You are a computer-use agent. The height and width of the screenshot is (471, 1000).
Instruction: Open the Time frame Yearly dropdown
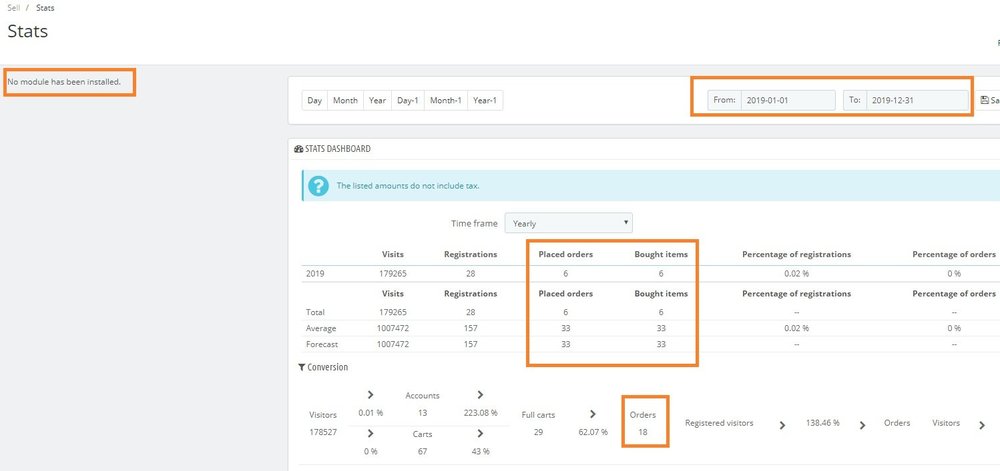568,223
